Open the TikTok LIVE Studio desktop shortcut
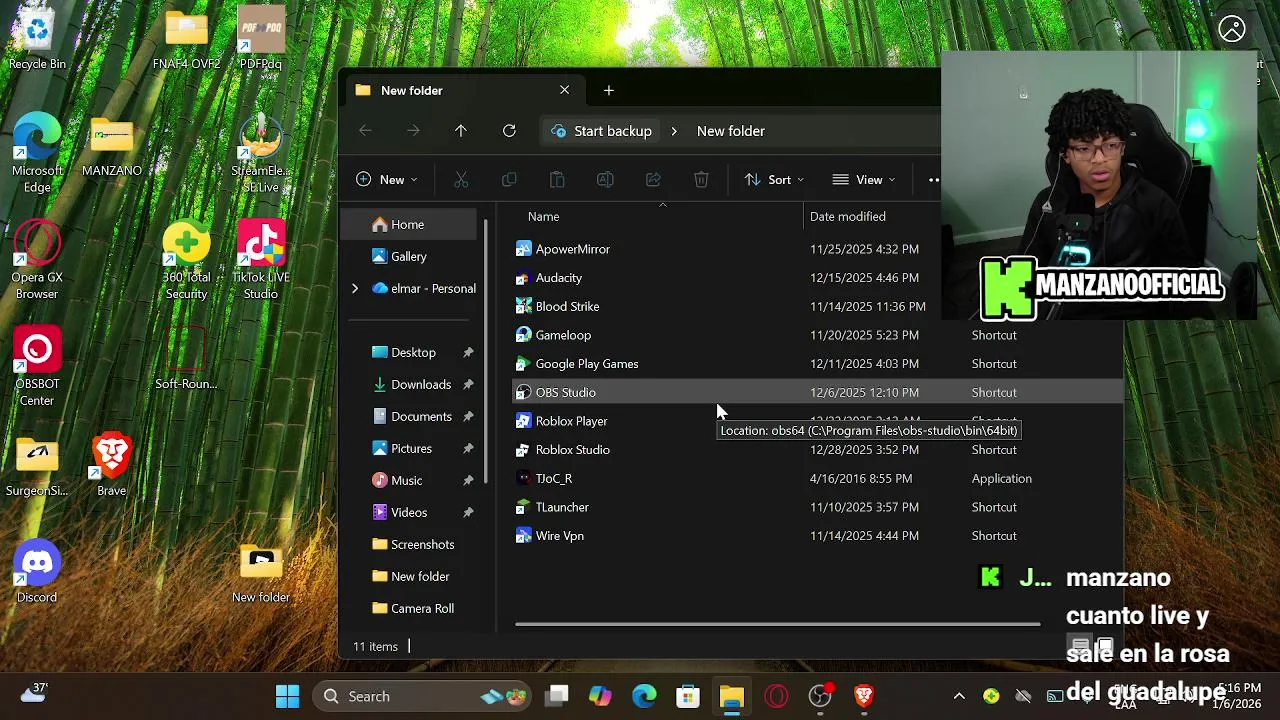 pos(261,260)
